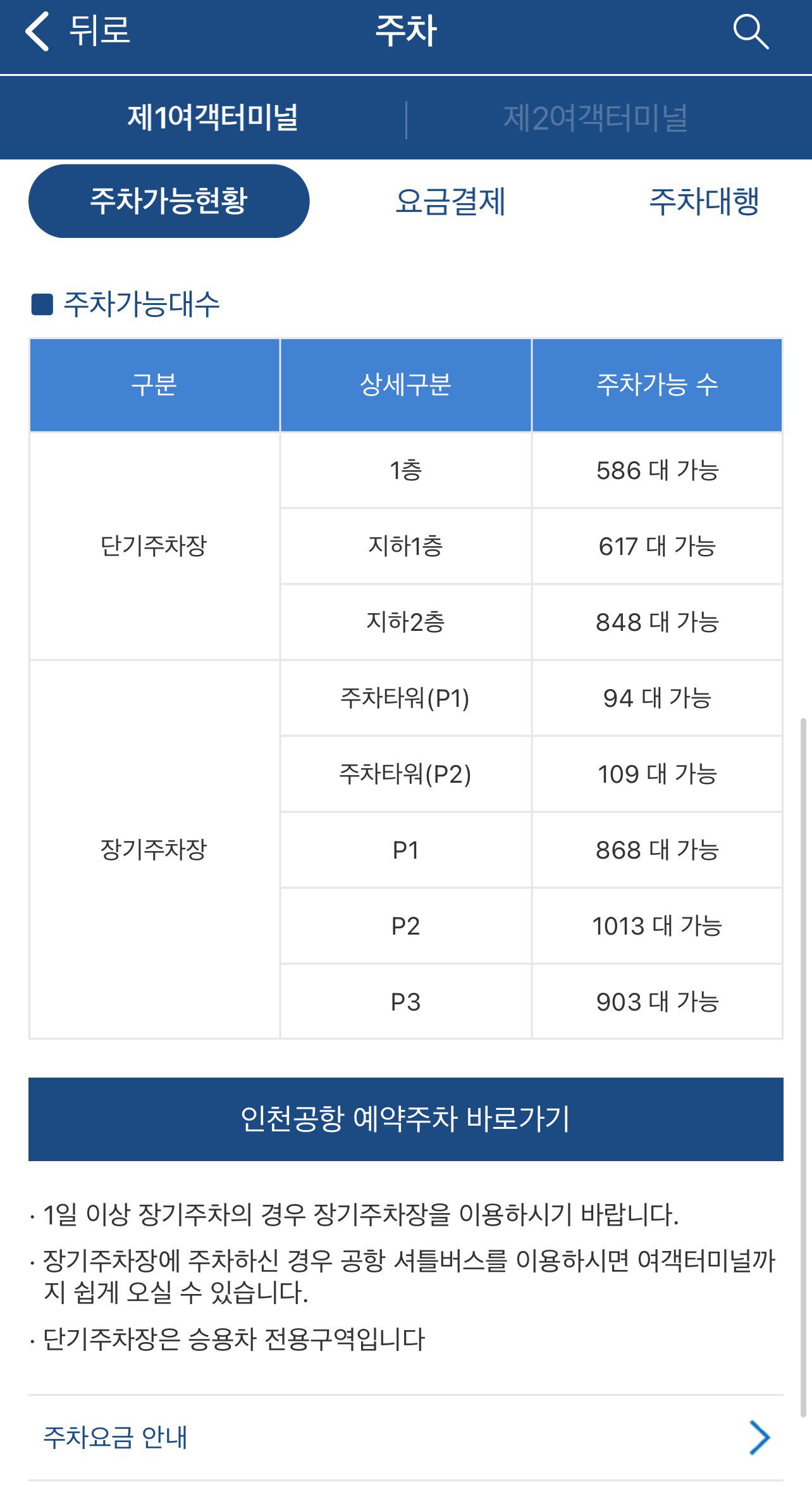
Task: Click the 주차가능대수 square bullet icon
Action: (42, 304)
